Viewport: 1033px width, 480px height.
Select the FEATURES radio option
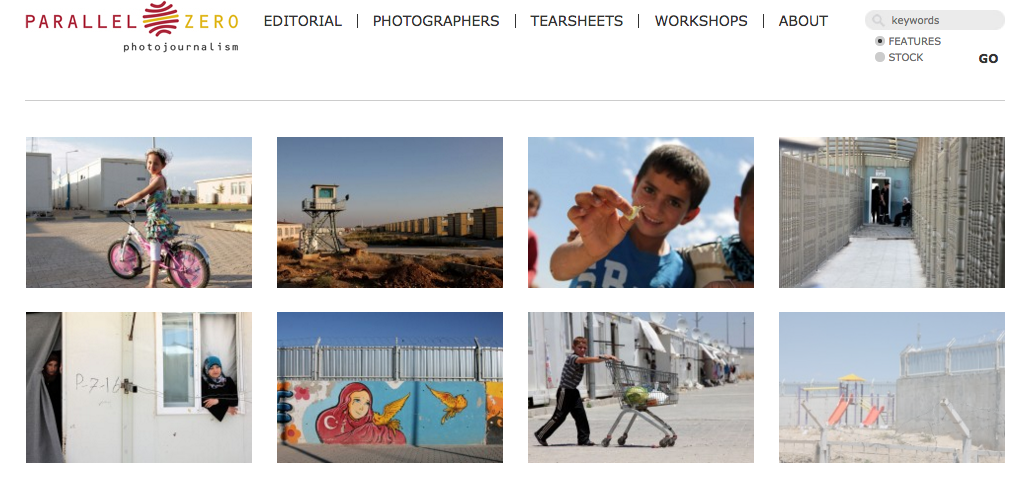coord(879,41)
